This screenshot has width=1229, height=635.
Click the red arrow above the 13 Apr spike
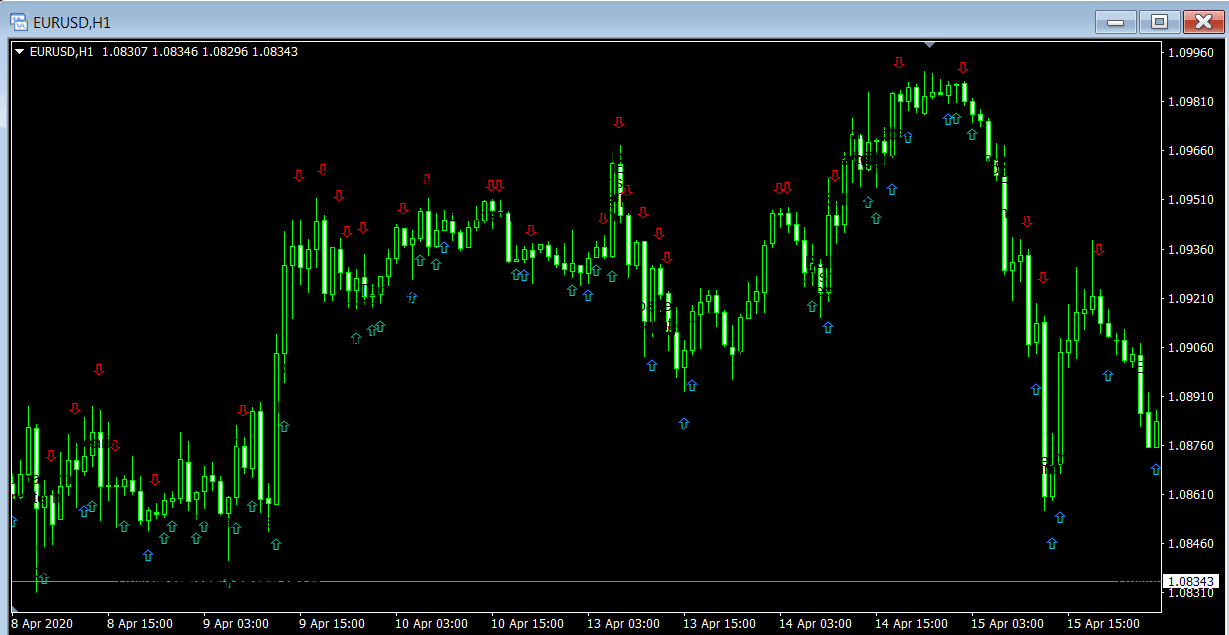tap(619, 123)
